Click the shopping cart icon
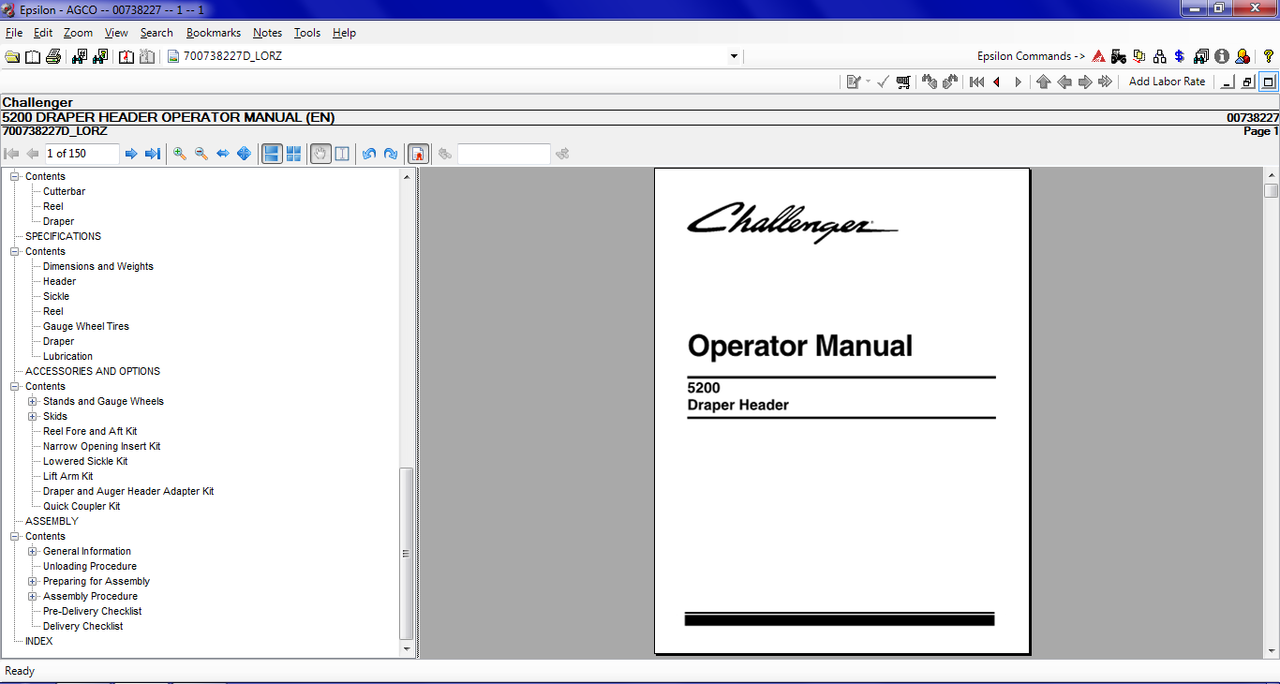 pyautogui.click(x=904, y=82)
